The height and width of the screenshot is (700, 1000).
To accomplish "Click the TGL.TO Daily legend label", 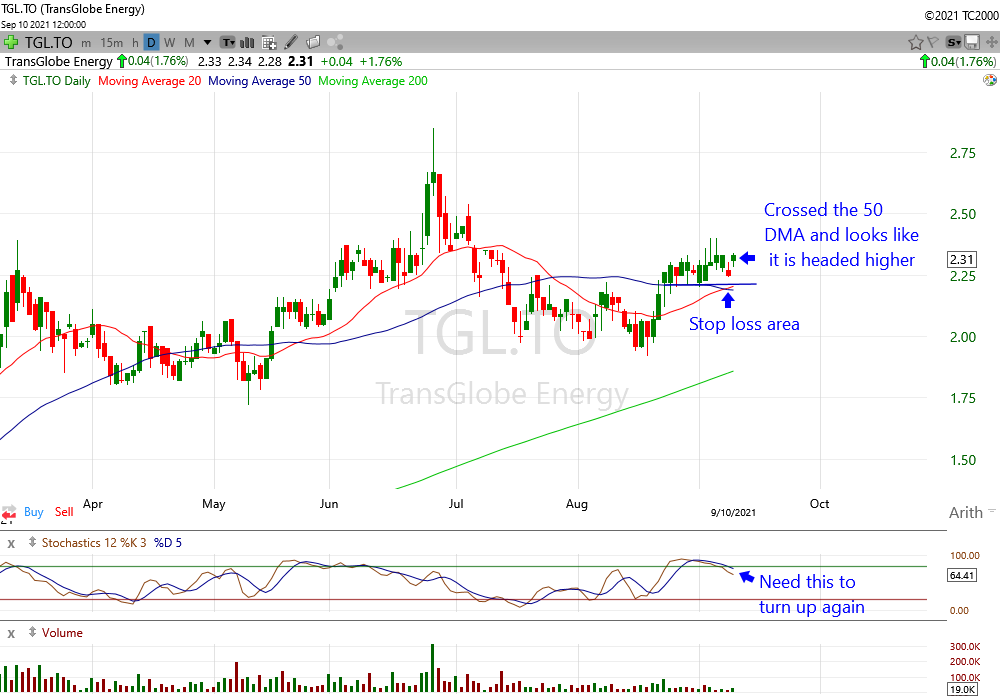I will [x=57, y=81].
